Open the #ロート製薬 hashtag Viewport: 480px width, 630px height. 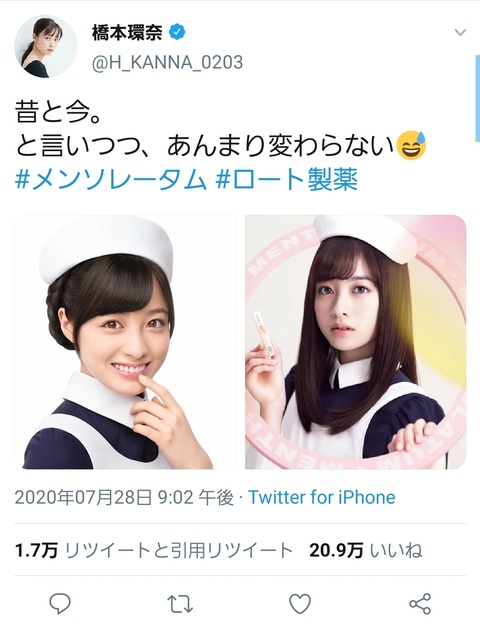[286, 180]
